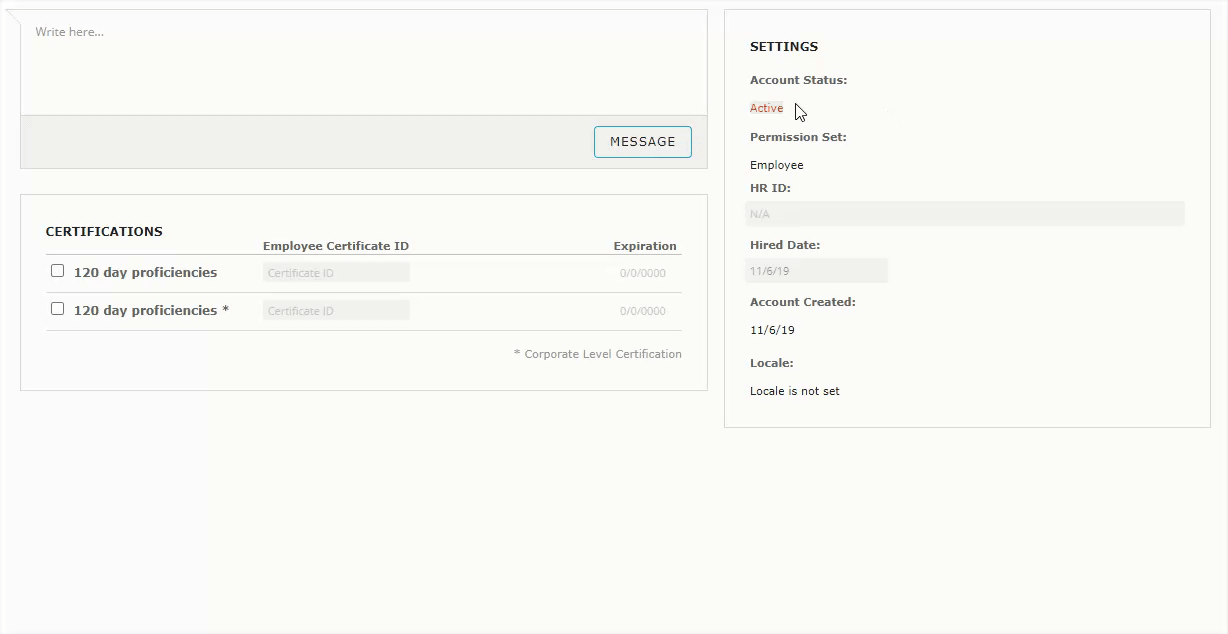Click the Expiration column header
The image size is (1228, 634).
pos(644,246)
